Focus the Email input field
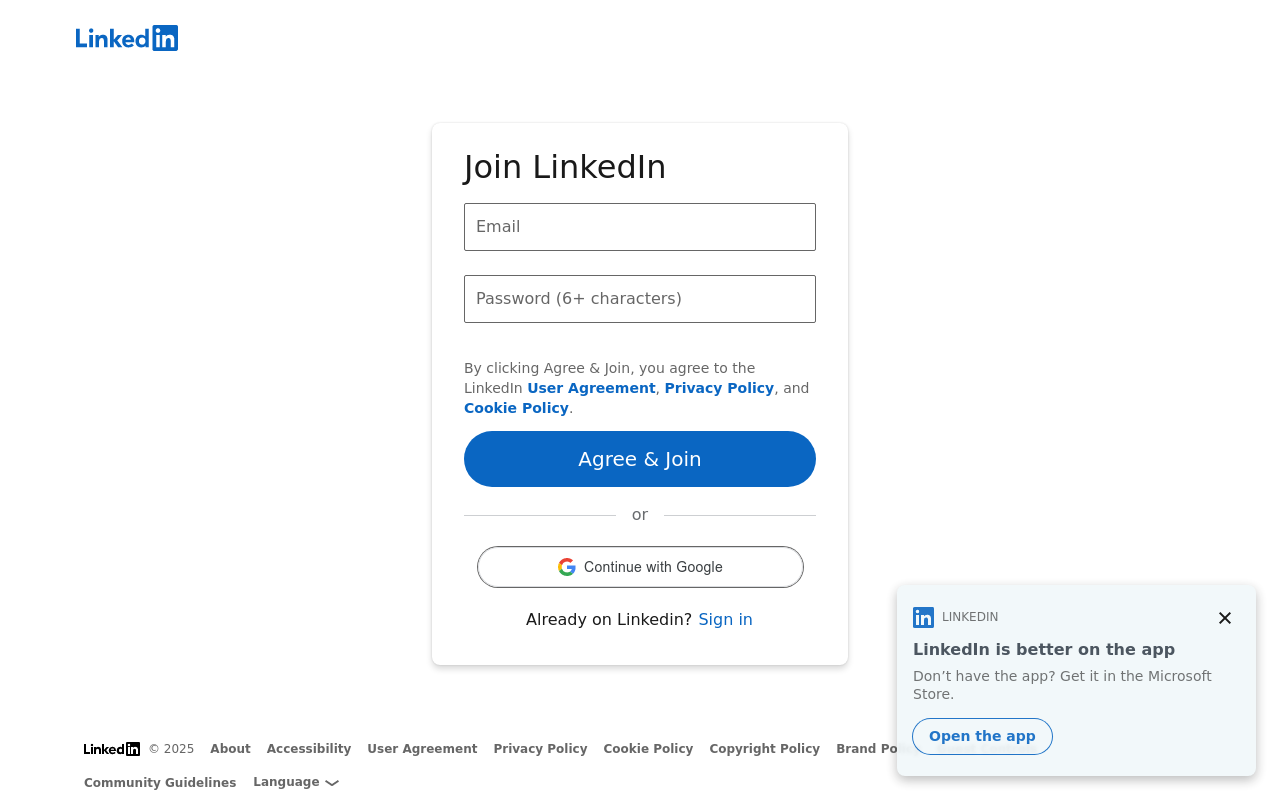This screenshot has height=800, width=1280. [x=640, y=227]
